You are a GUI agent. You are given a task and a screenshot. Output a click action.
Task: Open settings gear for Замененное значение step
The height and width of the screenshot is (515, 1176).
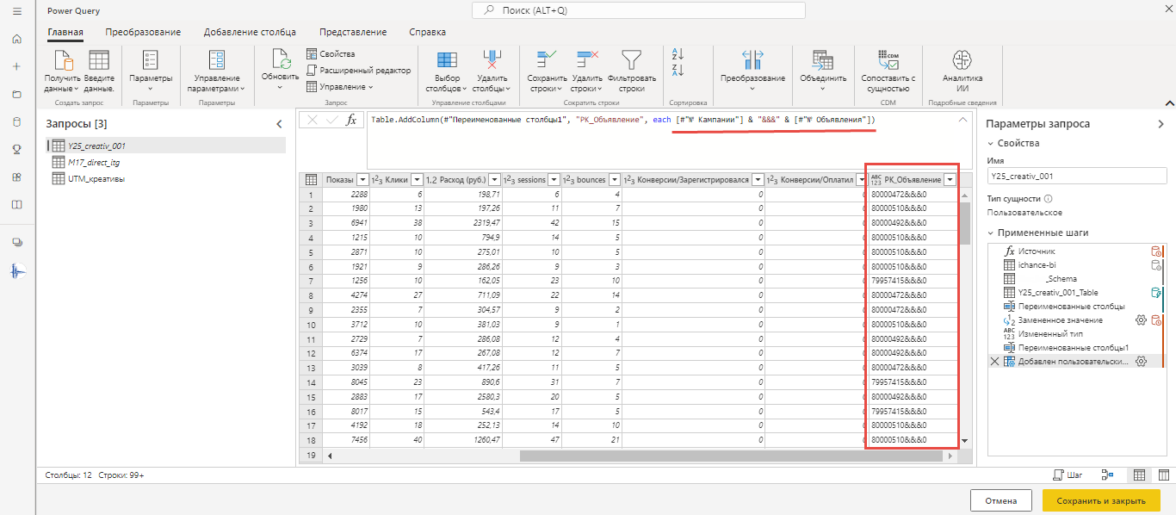pyautogui.click(x=1139, y=320)
